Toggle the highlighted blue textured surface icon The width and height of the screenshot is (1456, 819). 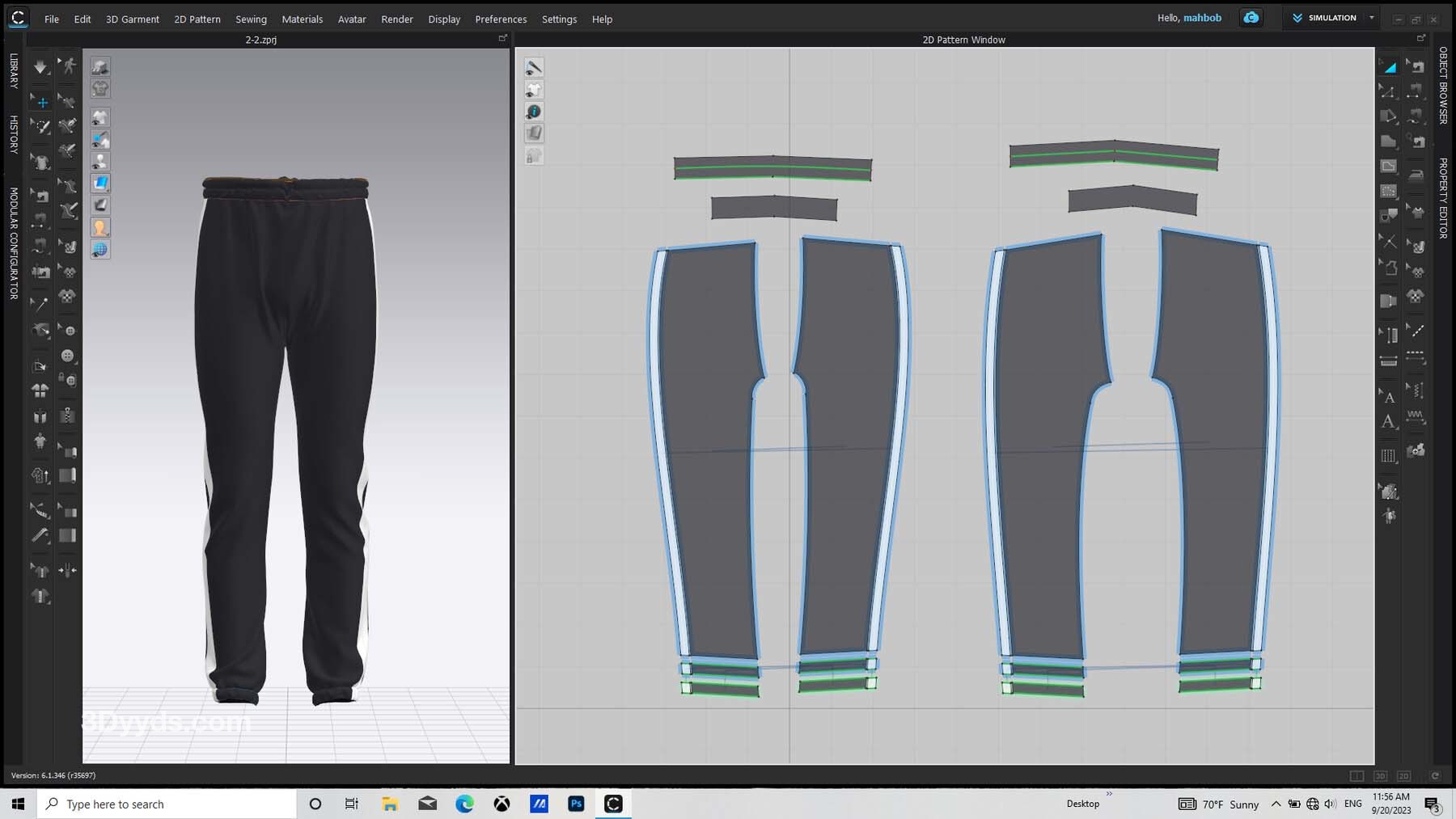tap(100, 184)
